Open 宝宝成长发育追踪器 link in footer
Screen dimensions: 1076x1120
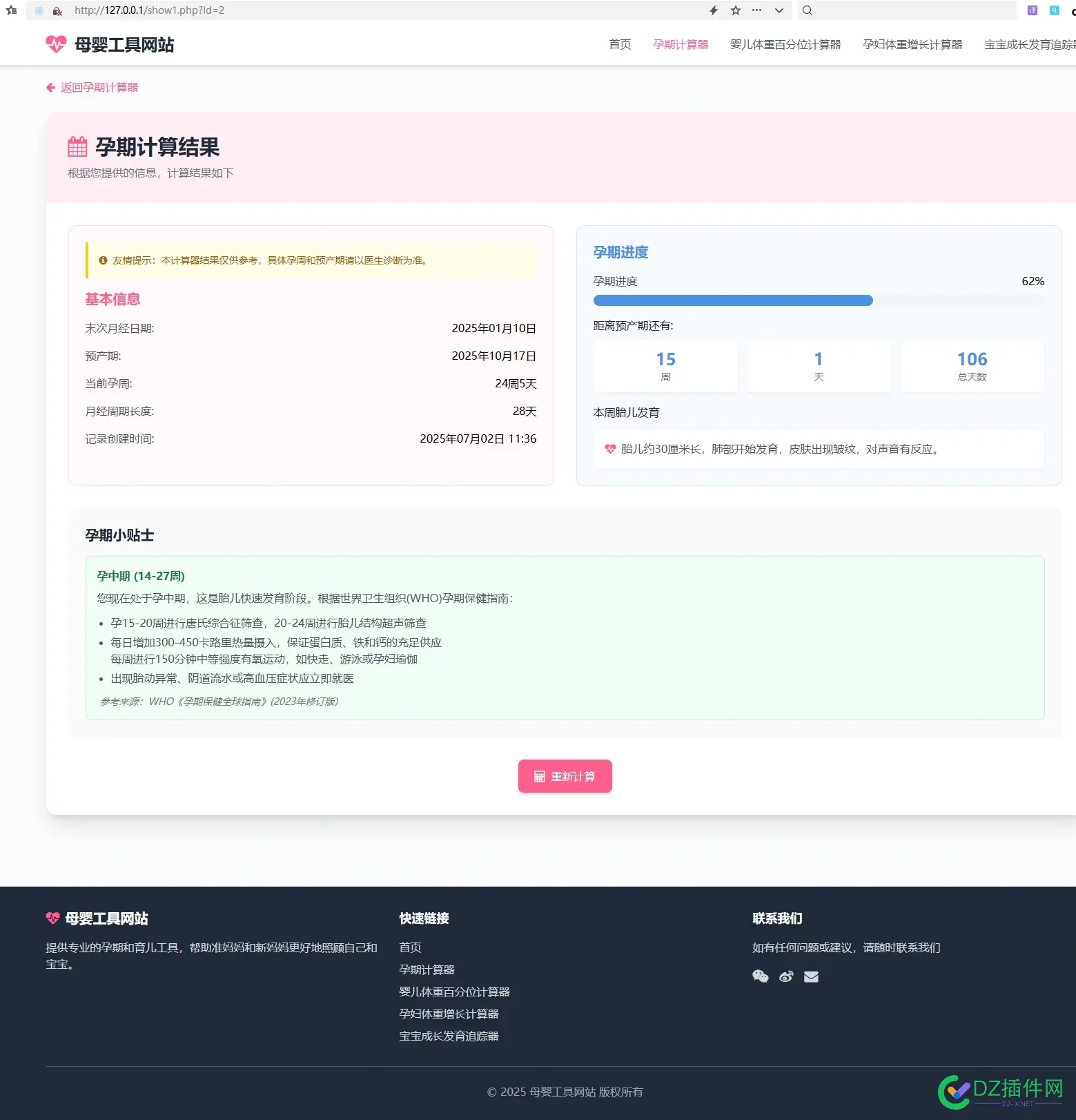click(x=449, y=1036)
